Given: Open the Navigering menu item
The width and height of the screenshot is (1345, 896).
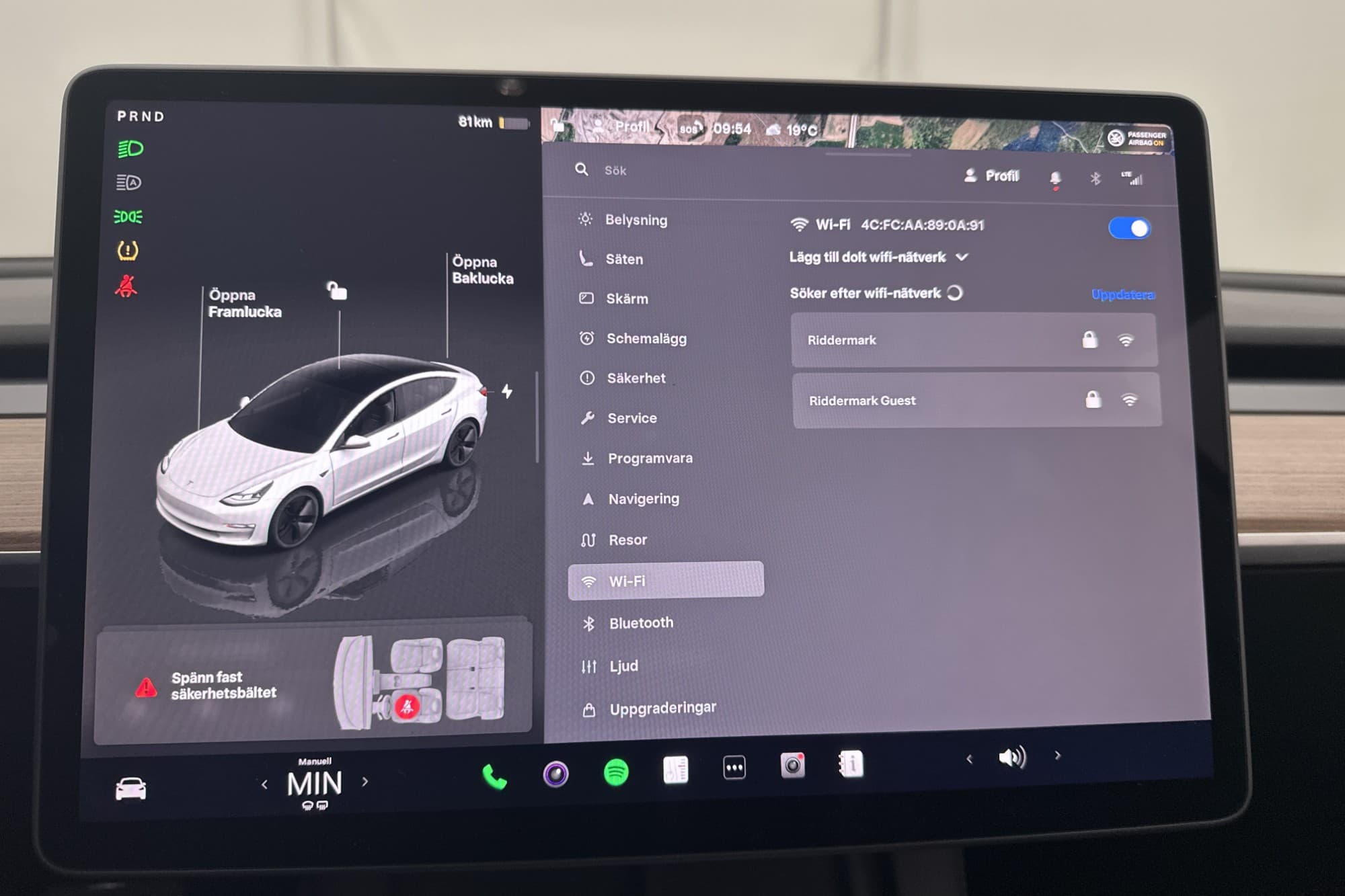Looking at the screenshot, I should point(630,499).
